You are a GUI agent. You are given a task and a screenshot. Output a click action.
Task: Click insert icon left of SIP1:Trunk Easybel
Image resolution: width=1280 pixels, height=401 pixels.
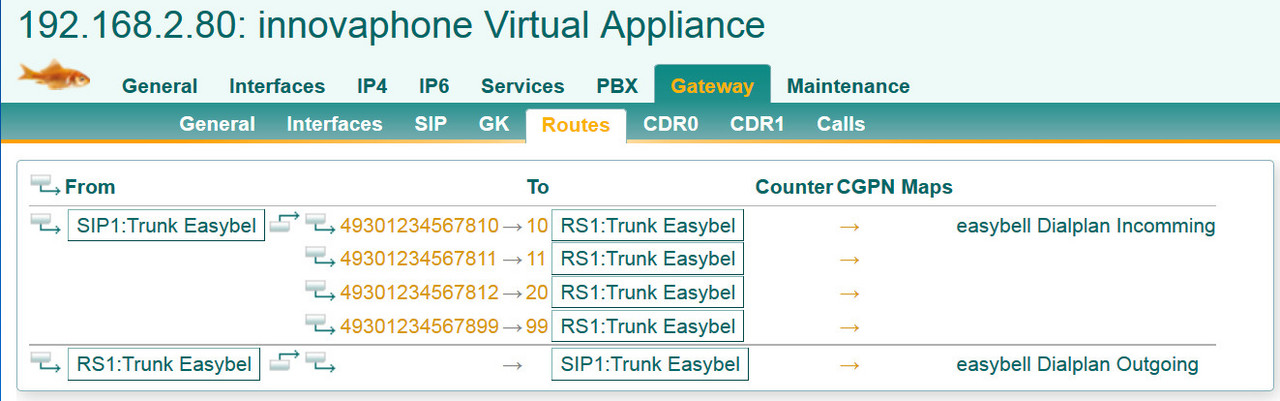[x=45, y=224]
